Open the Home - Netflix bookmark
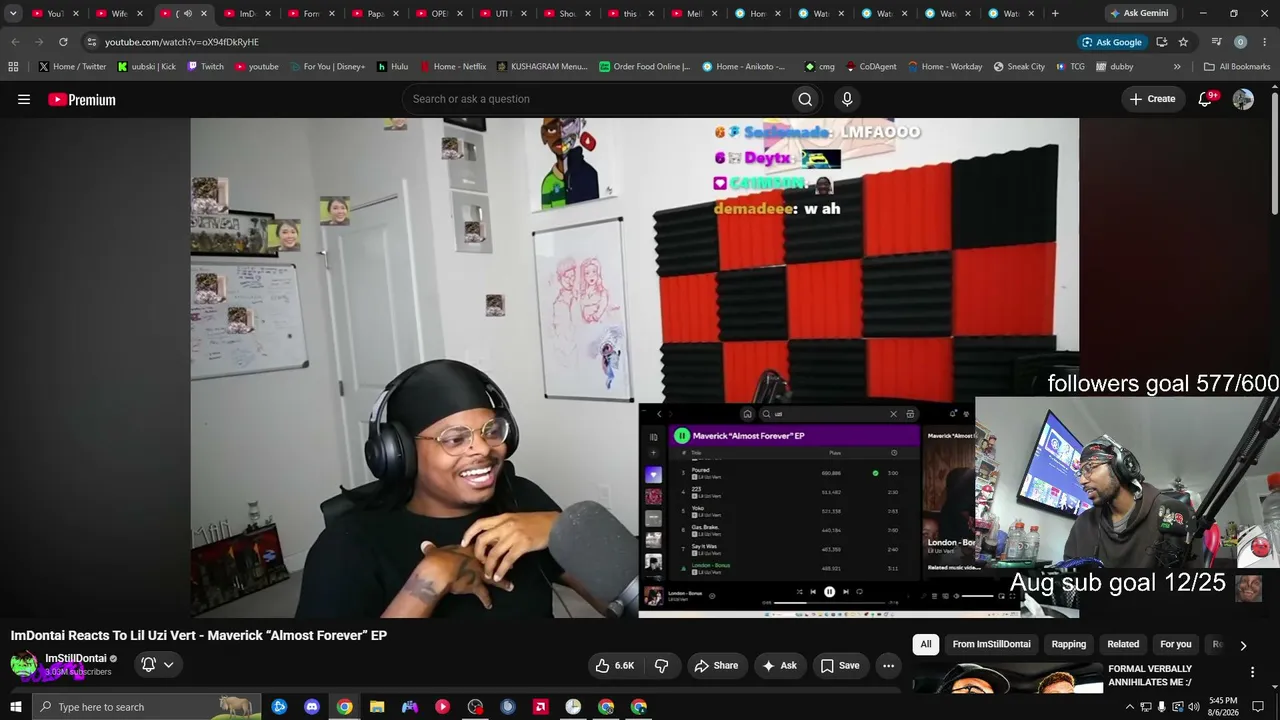Viewport: 1280px width, 720px height. click(x=453, y=67)
